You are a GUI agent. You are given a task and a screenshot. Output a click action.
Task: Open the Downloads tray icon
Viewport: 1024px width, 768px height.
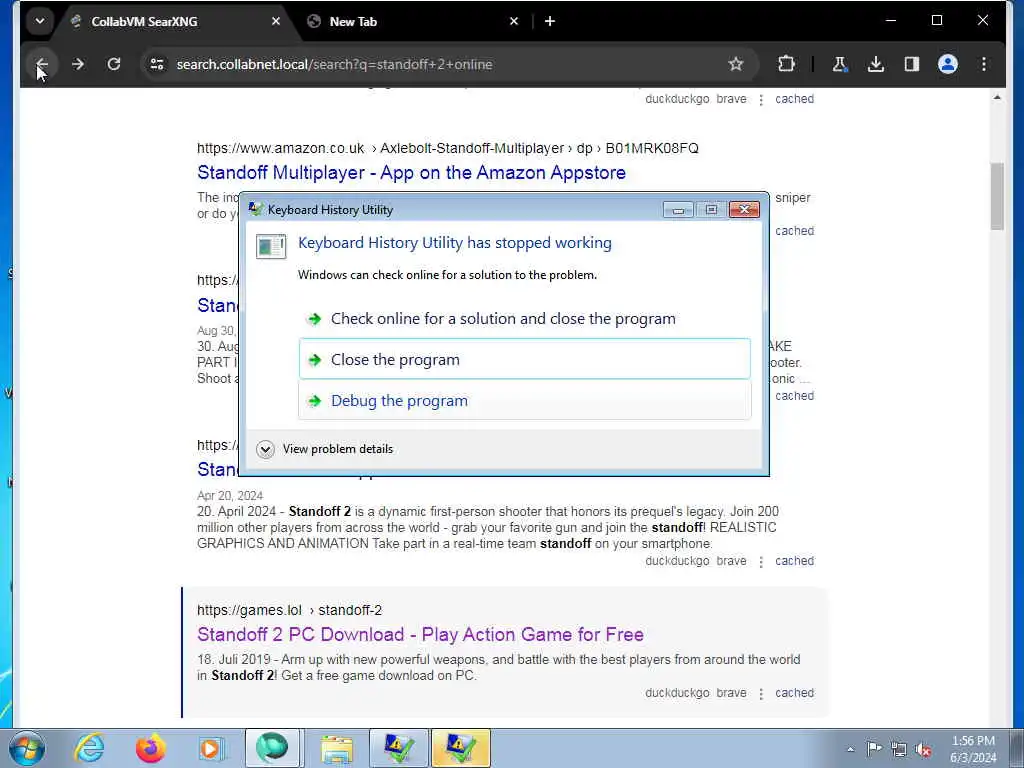876,64
